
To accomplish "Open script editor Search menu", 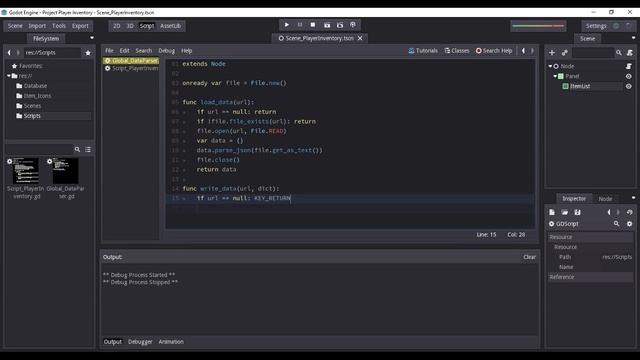I will [144, 51].
